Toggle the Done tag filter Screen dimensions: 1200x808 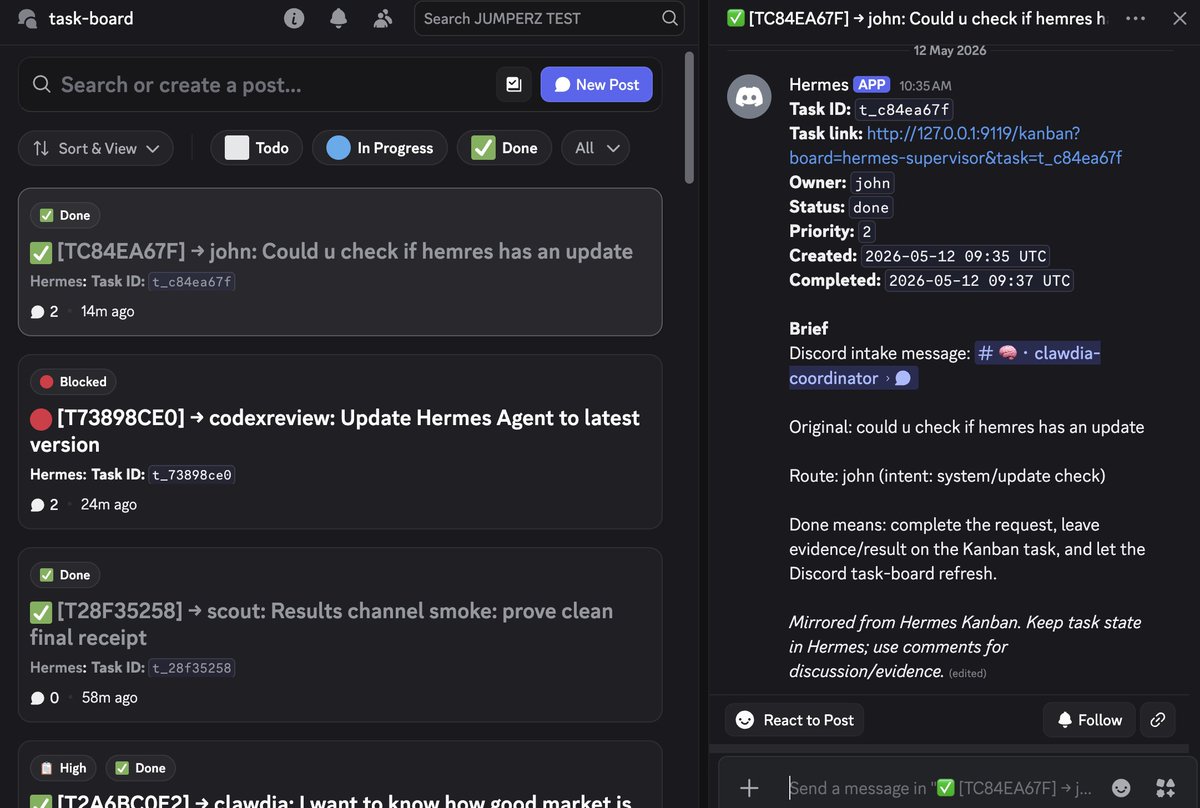pyautogui.click(x=504, y=148)
